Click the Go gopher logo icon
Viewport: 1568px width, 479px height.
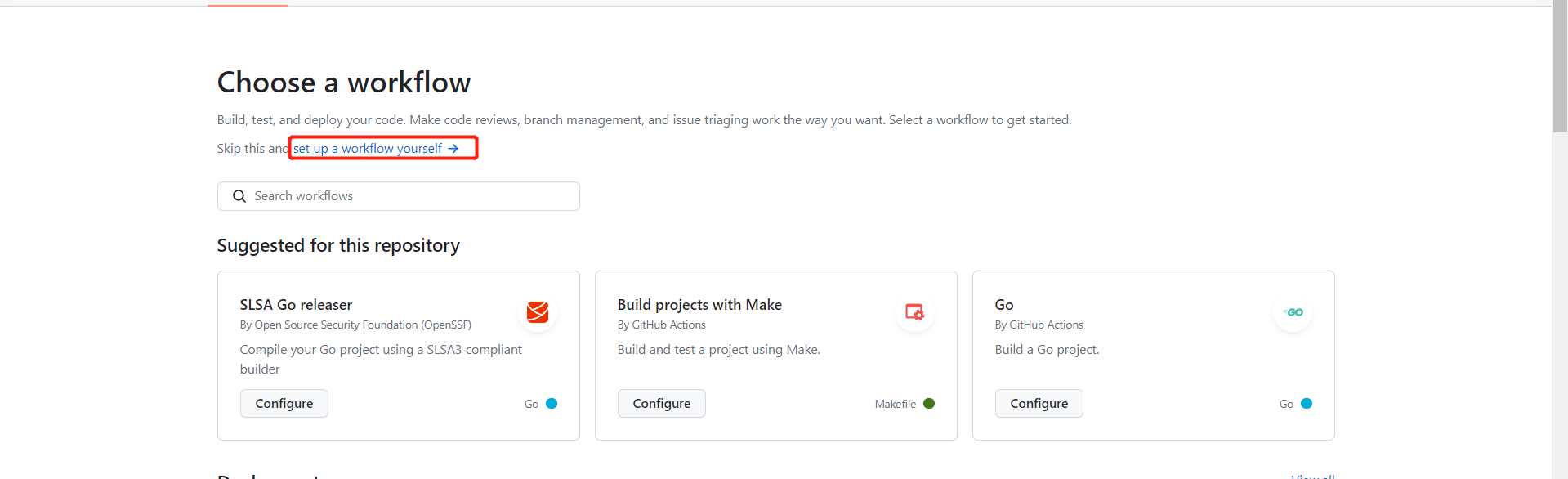pyautogui.click(x=1293, y=312)
